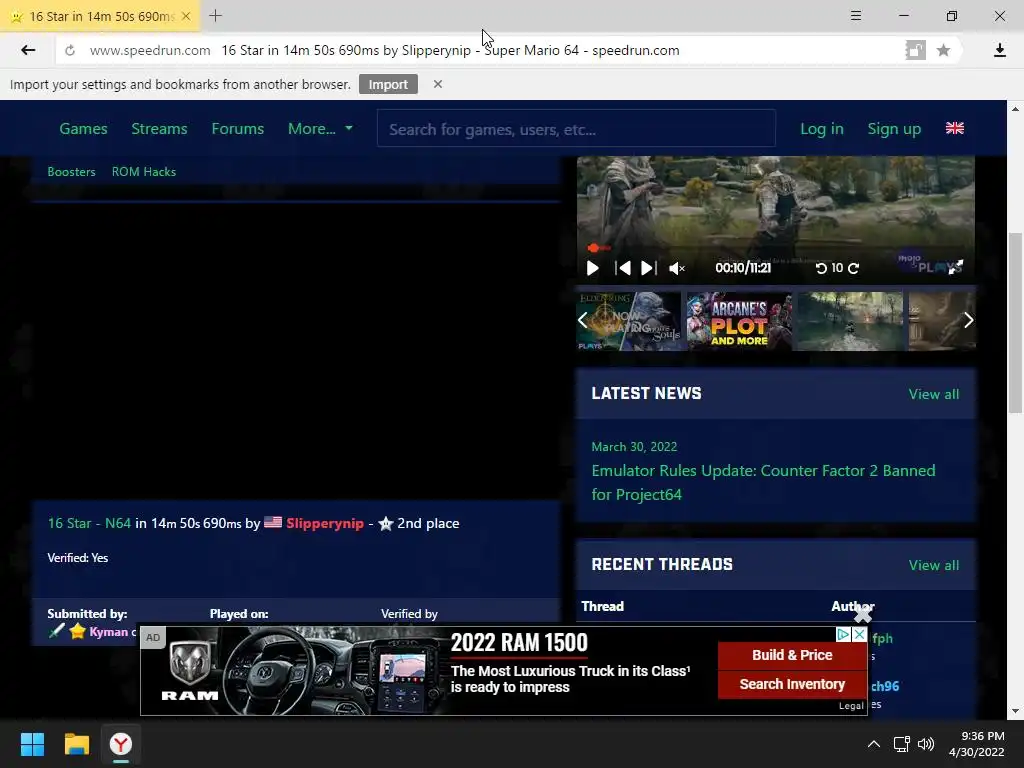Select the Arcane's Plot video thumbnail
Screen dimensions: 1024x768
pyautogui.click(x=739, y=321)
